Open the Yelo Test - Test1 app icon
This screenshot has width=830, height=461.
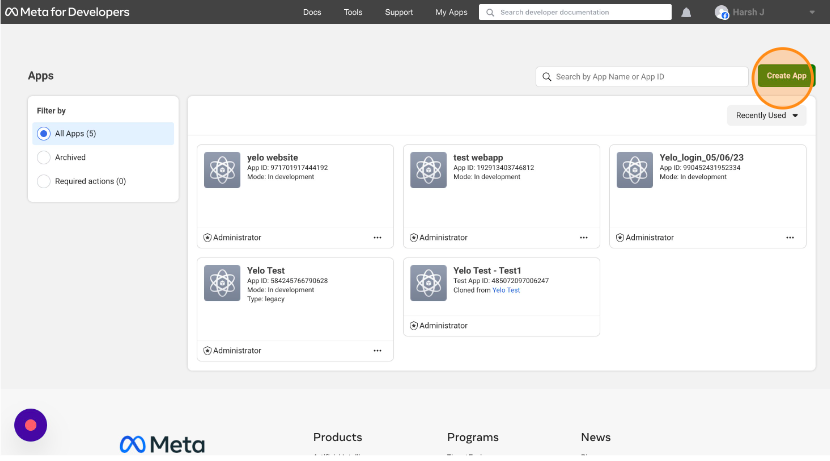click(x=428, y=283)
